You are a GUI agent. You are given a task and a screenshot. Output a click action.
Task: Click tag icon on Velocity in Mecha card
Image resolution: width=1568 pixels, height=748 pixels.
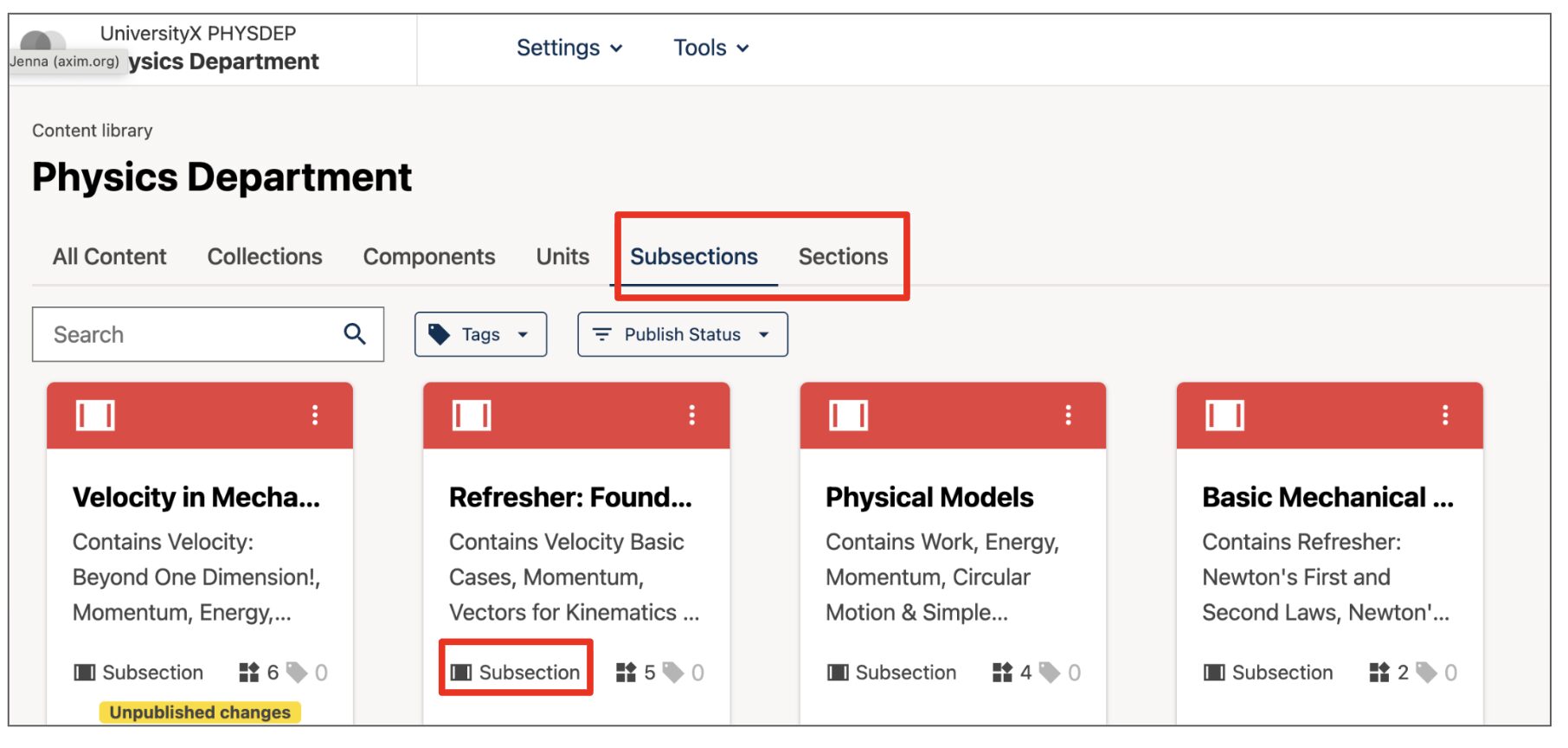click(297, 673)
